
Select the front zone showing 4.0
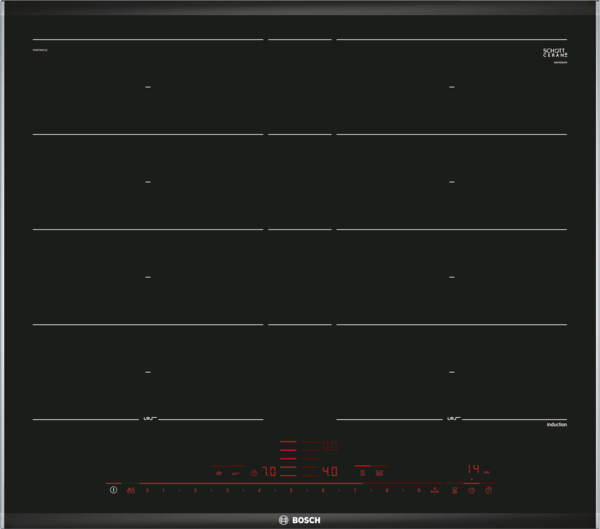(x=329, y=471)
